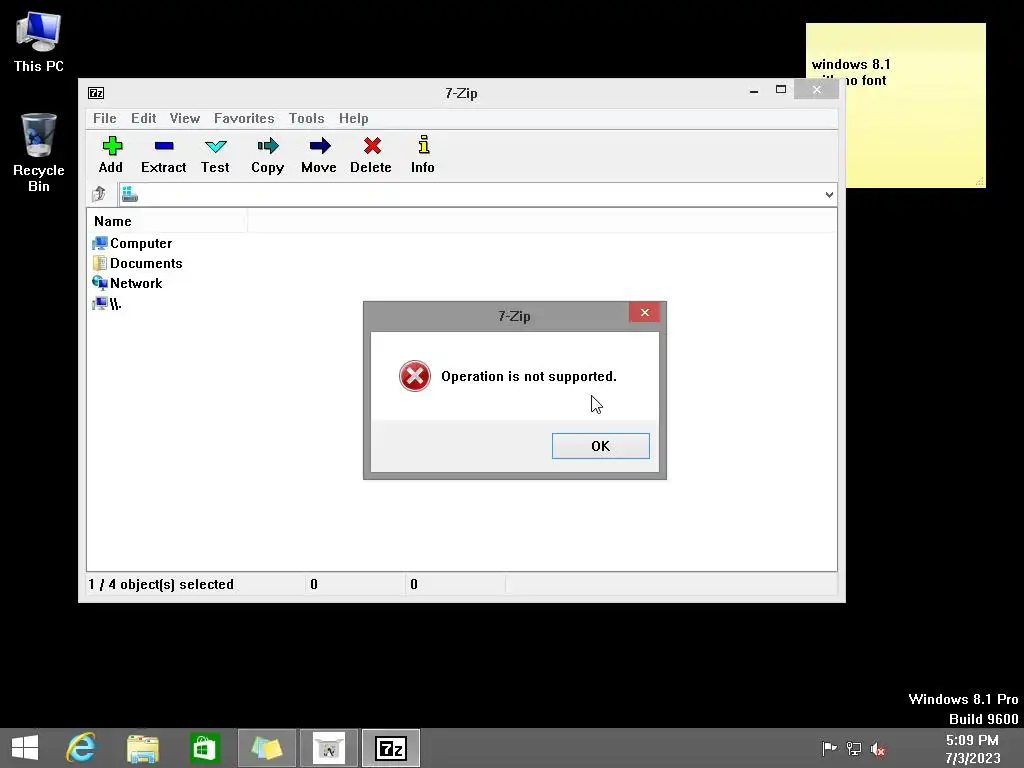
Task: Close the 7-Zip error dialog
Action: [x=645, y=312]
